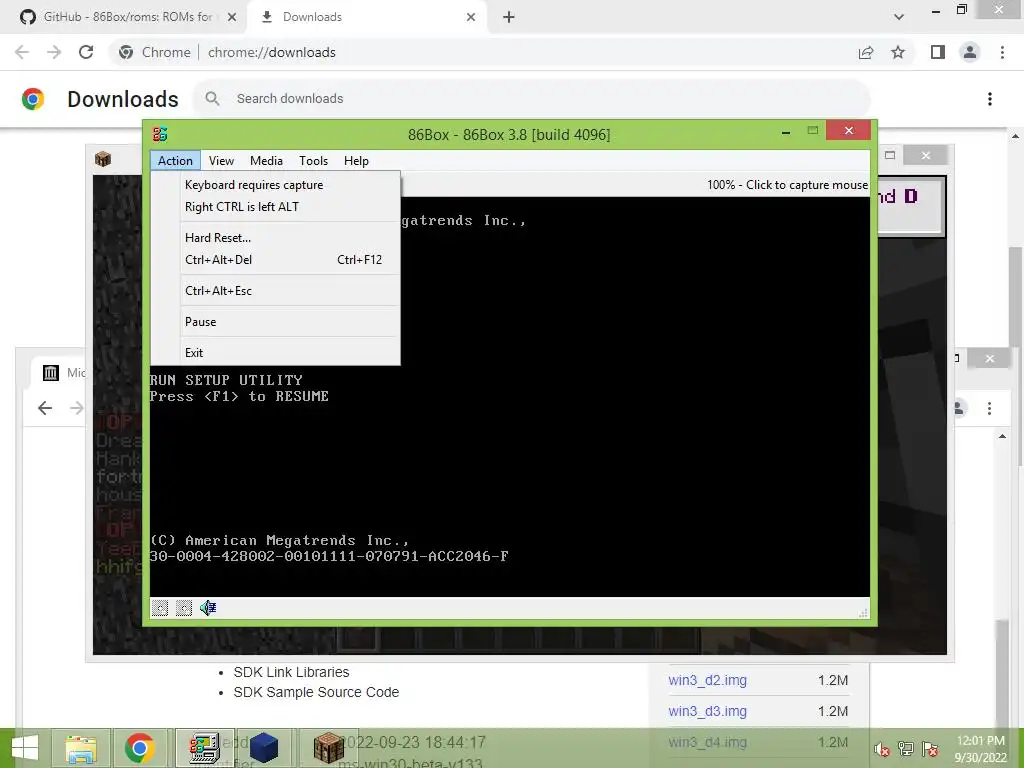Open the Media menu
This screenshot has height=768, width=1024.
pos(266,161)
